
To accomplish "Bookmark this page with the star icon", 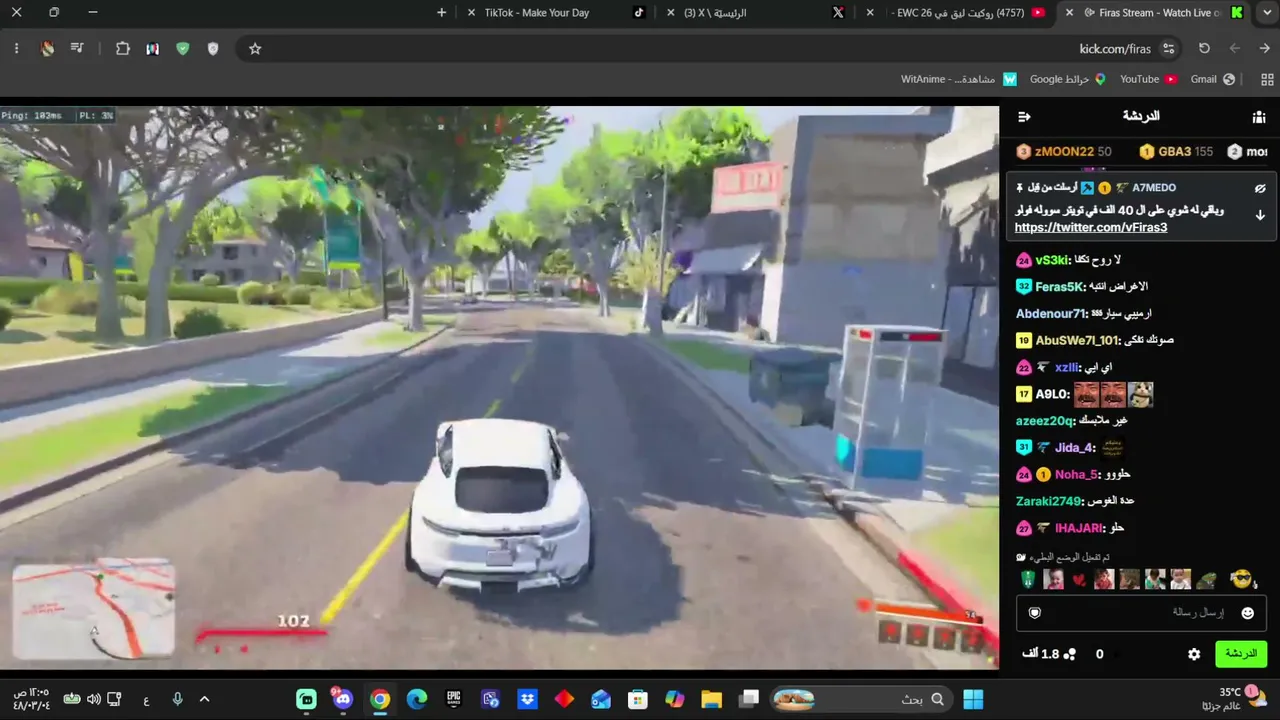I will click(x=255, y=48).
